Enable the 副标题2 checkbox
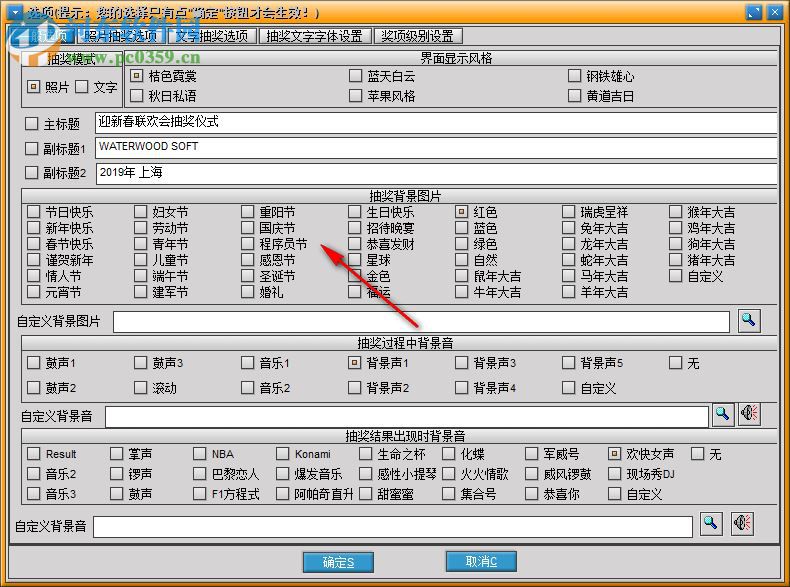The height and width of the screenshot is (587, 790). tap(31, 172)
